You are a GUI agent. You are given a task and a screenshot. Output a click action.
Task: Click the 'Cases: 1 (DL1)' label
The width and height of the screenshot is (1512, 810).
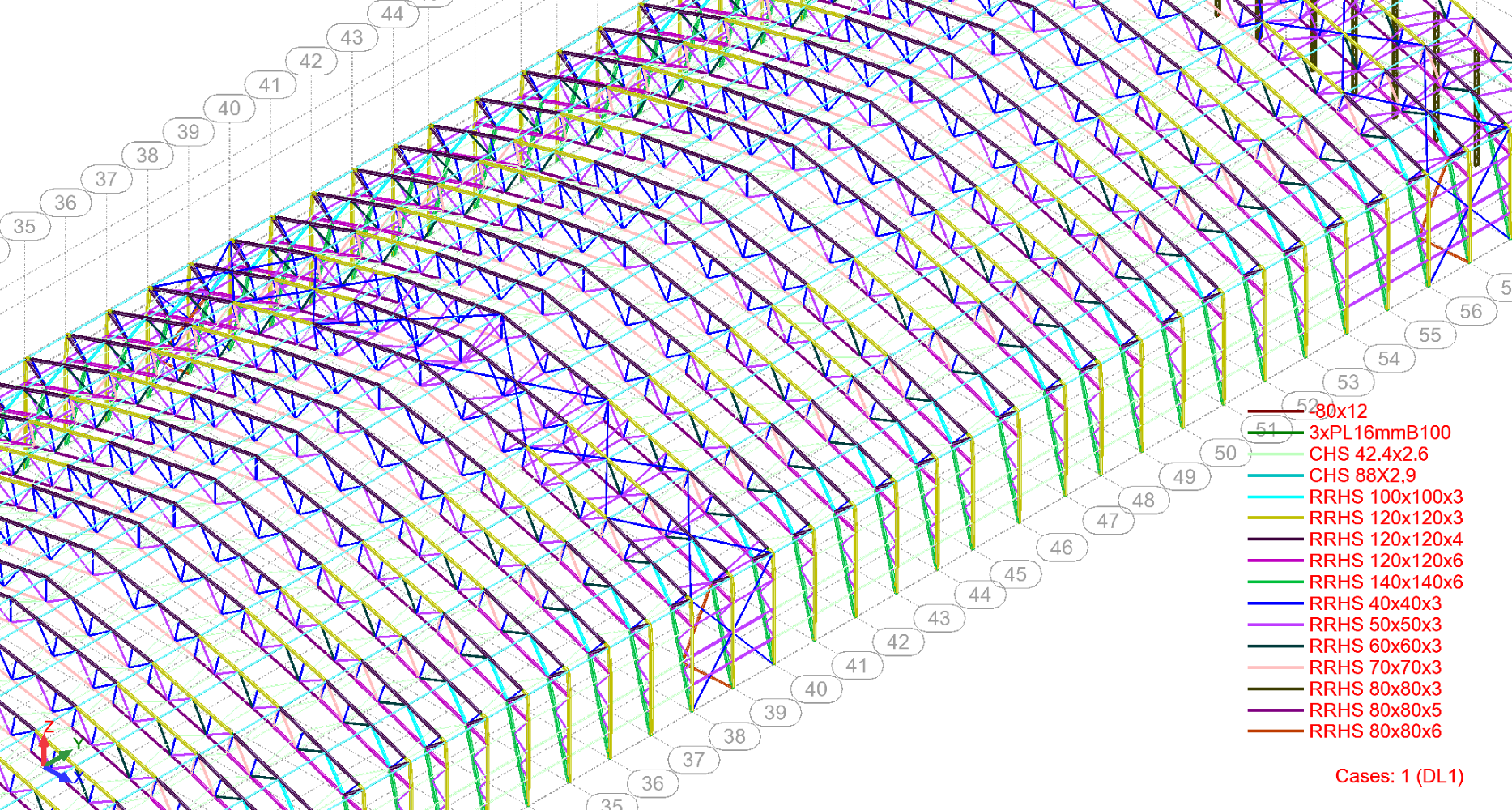tap(1399, 776)
